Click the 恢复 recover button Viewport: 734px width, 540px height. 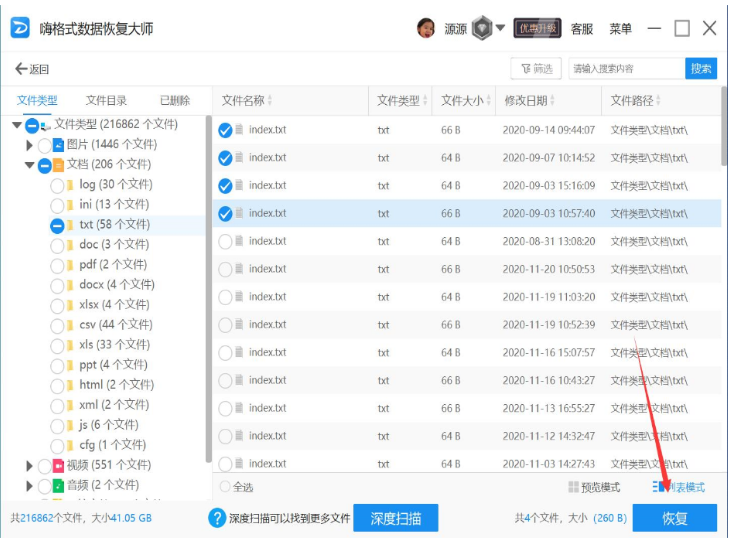click(x=674, y=518)
